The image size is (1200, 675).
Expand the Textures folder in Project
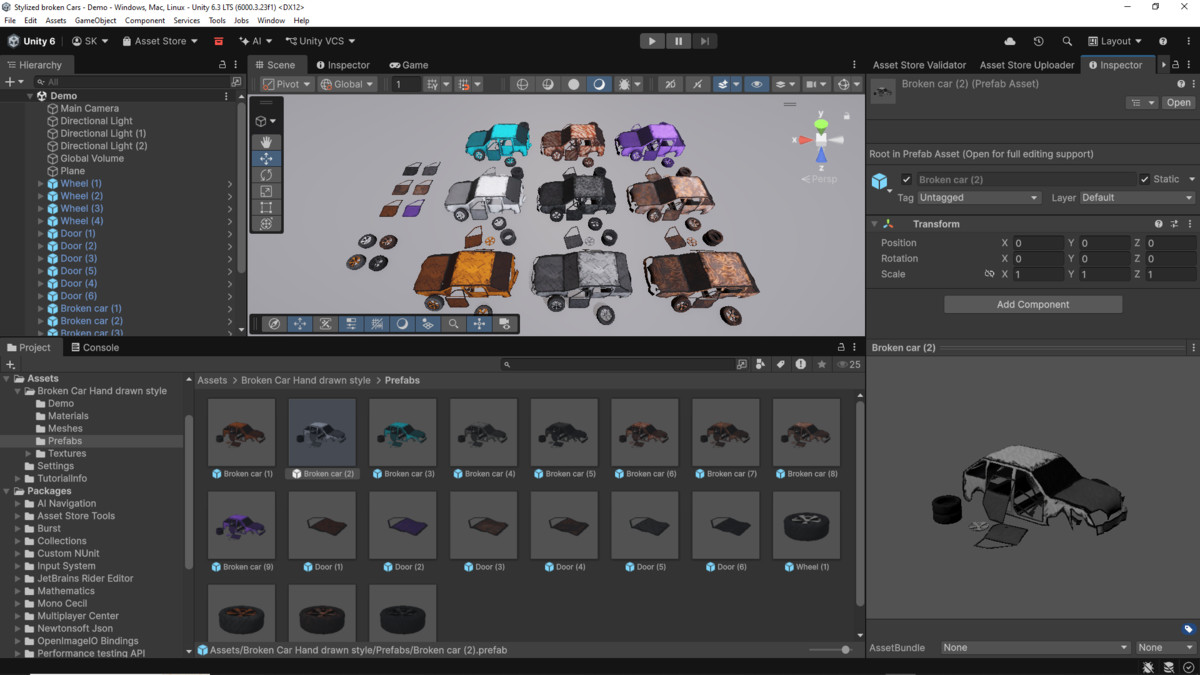[x=29, y=454]
